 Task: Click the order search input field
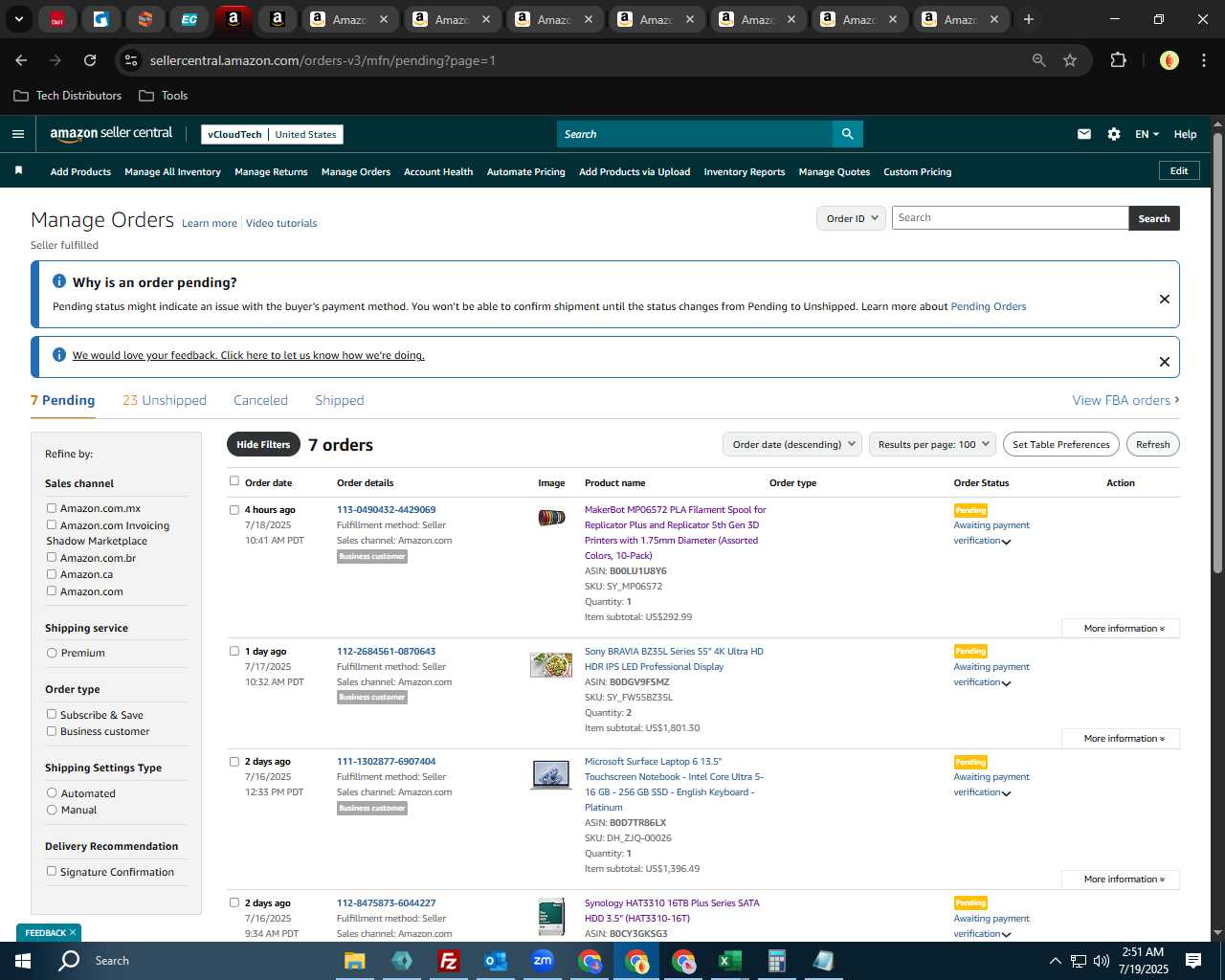[x=1010, y=218]
